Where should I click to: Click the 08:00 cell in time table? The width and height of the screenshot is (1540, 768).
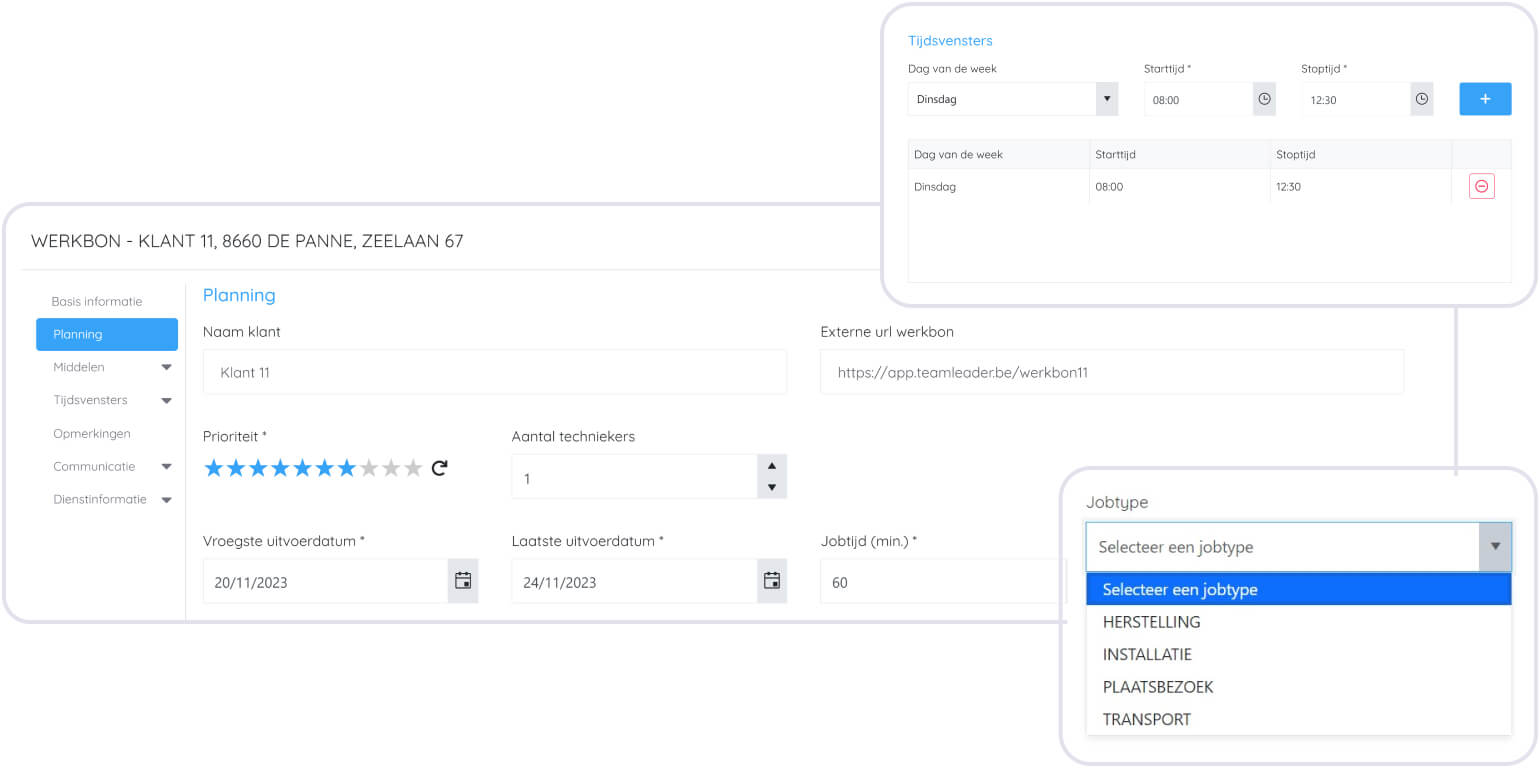tap(1180, 187)
